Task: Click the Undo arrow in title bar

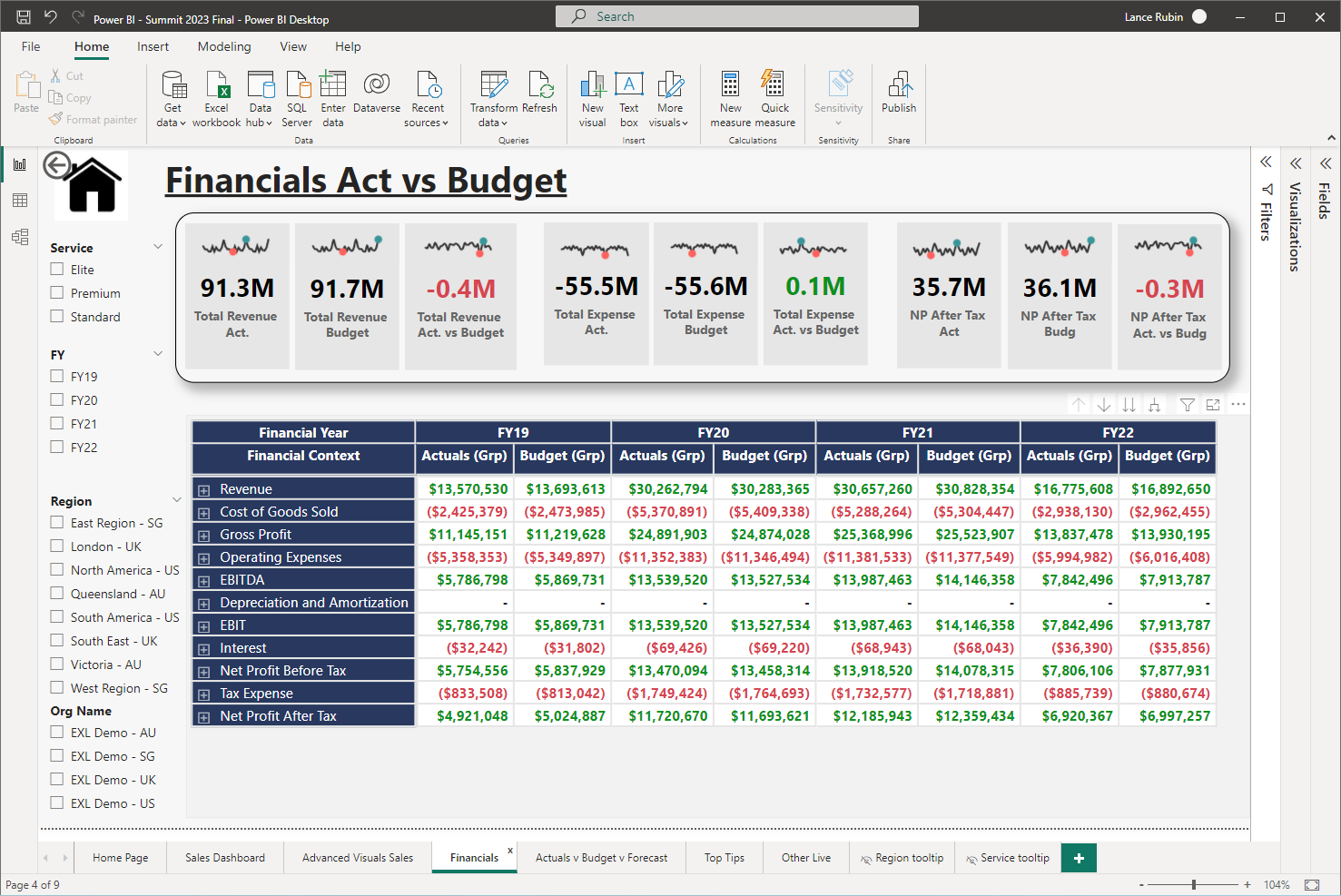Action: pos(51,16)
